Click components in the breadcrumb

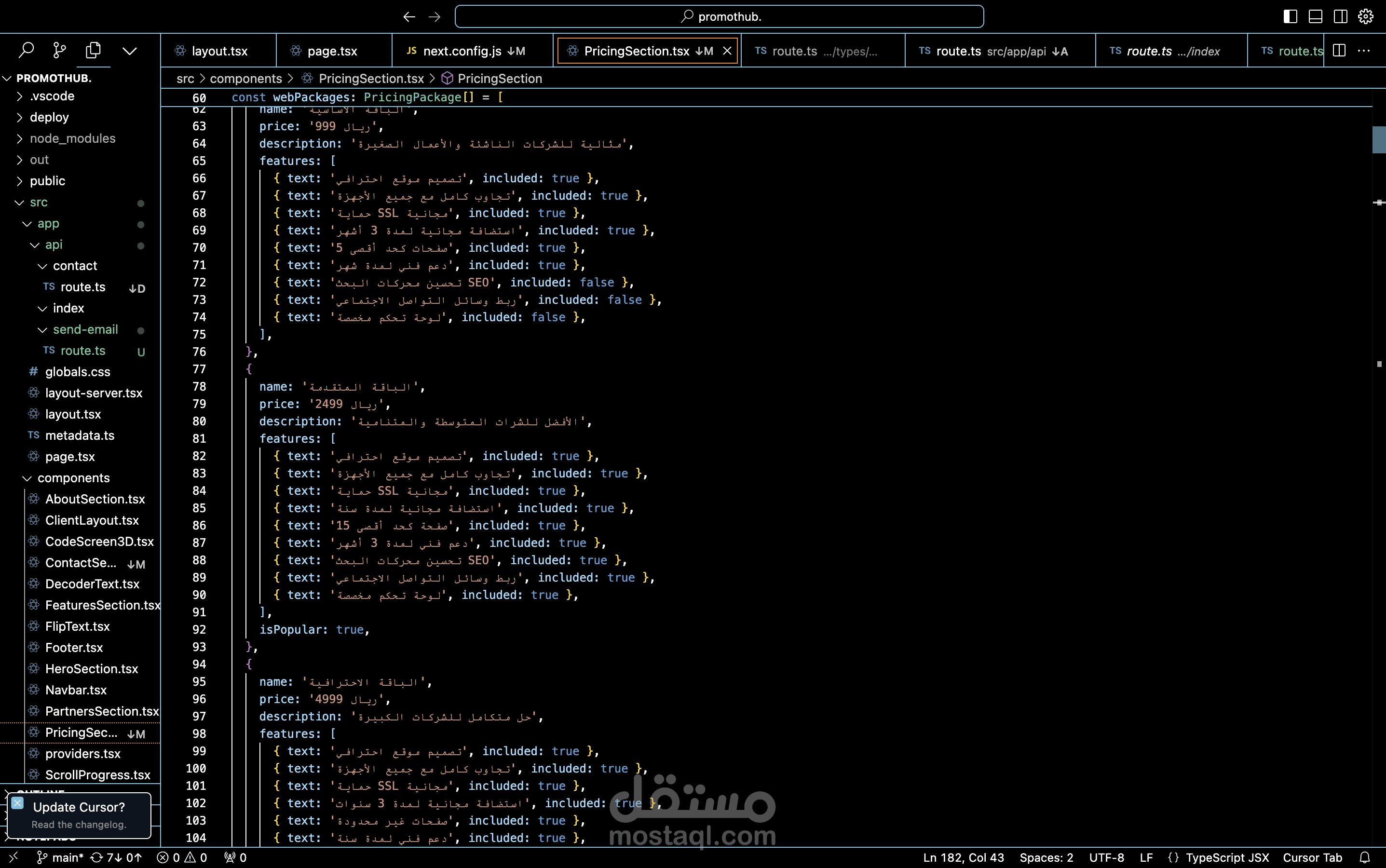coord(246,79)
